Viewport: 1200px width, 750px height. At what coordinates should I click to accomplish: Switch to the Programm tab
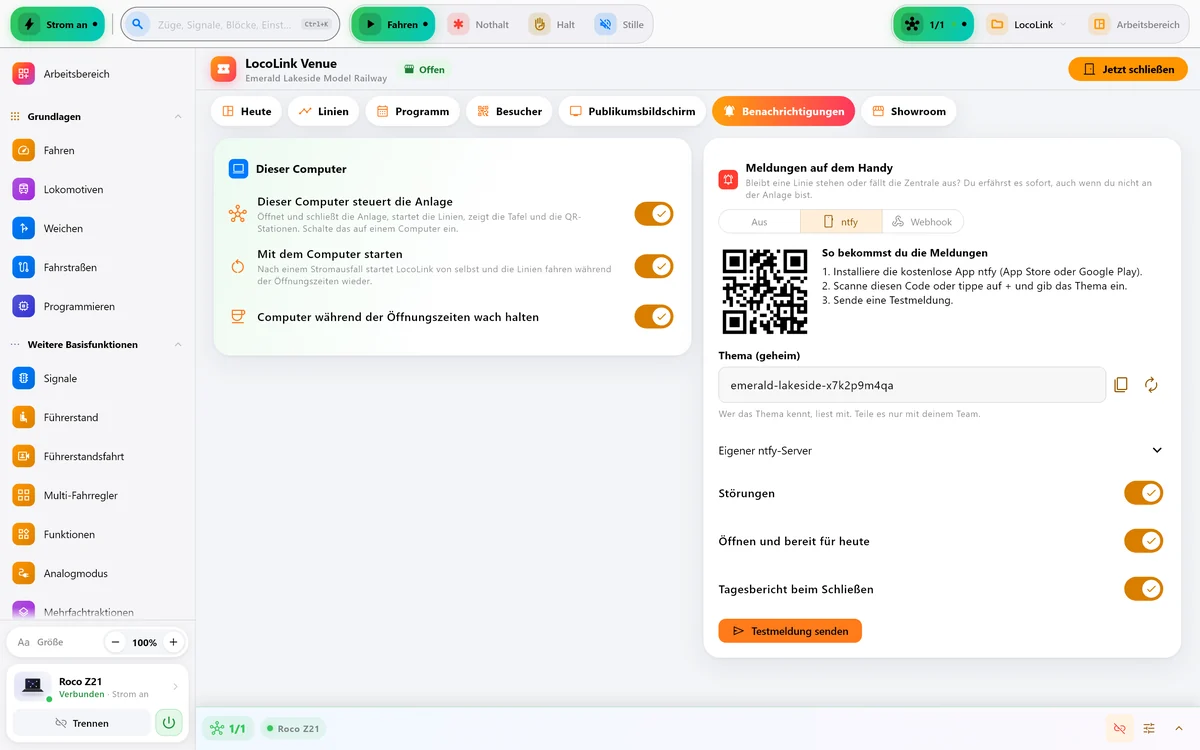pyautogui.click(x=413, y=111)
